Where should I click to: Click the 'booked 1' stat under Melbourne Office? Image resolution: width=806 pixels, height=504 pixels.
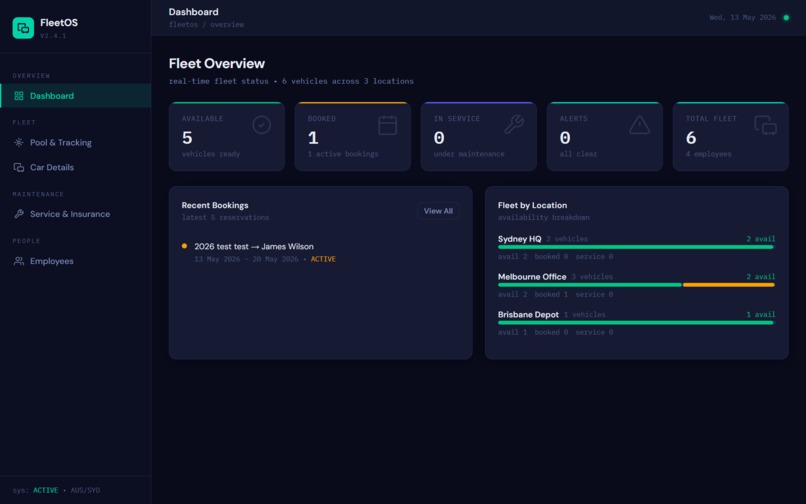(x=551, y=294)
